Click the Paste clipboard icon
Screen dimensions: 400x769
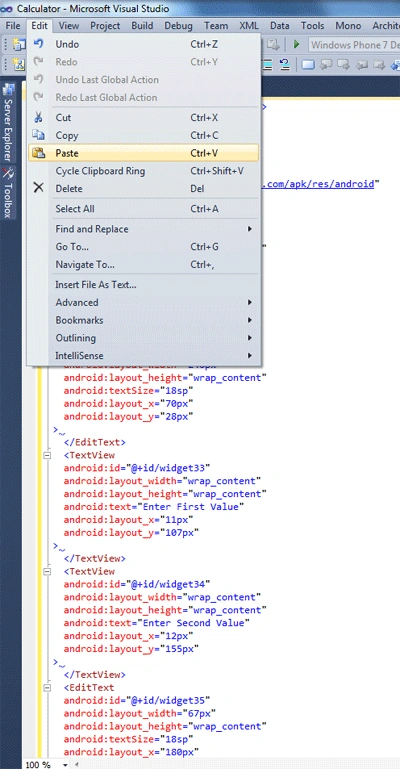(38, 153)
